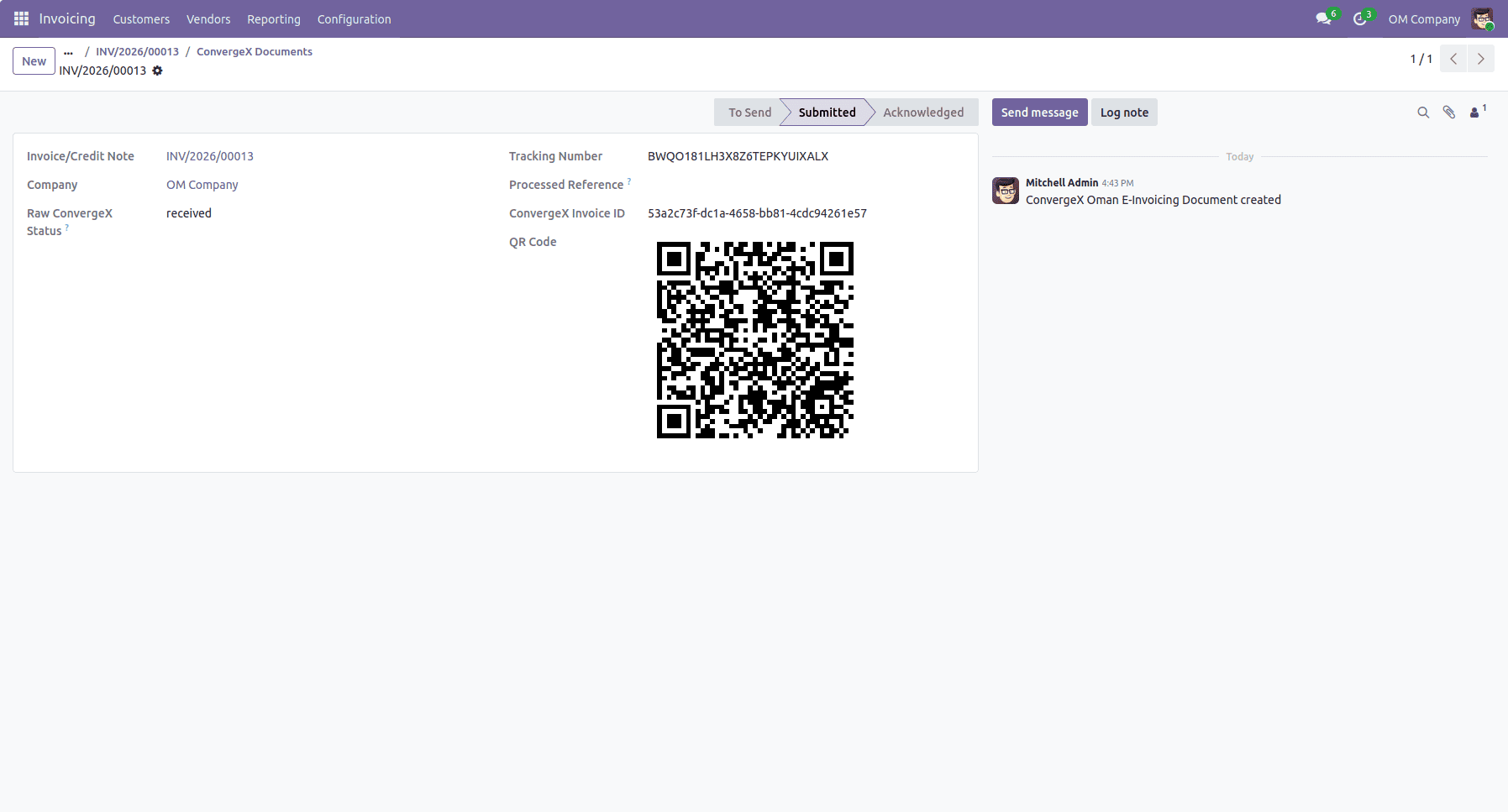Open the ConvergeX Documents breadcrumb link
Image resolution: width=1508 pixels, height=812 pixels.
(255, 52)
